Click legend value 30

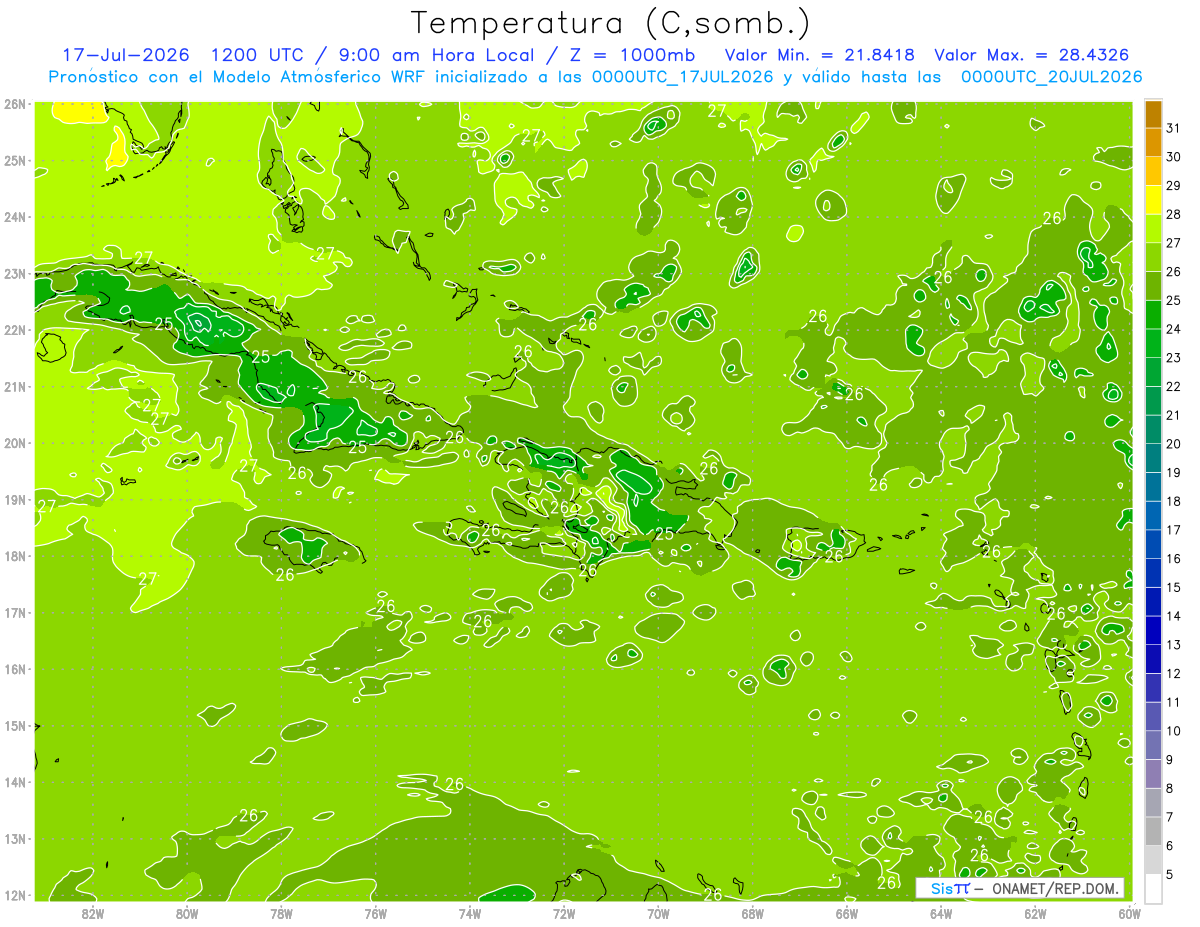(x=1173, y=157)
